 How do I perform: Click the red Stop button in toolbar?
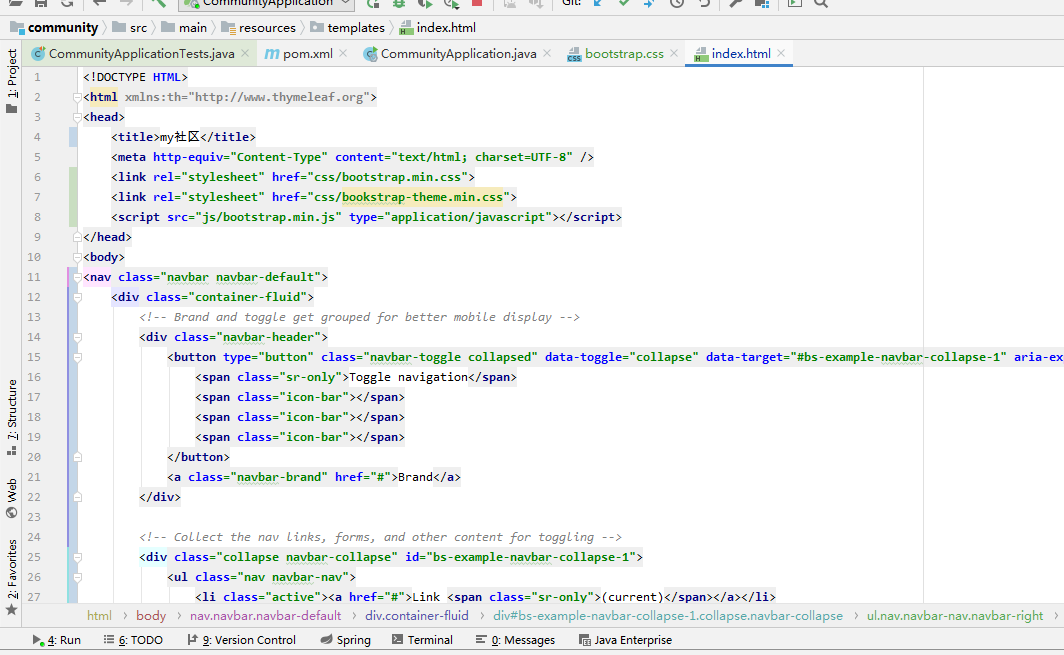point(477,3)
